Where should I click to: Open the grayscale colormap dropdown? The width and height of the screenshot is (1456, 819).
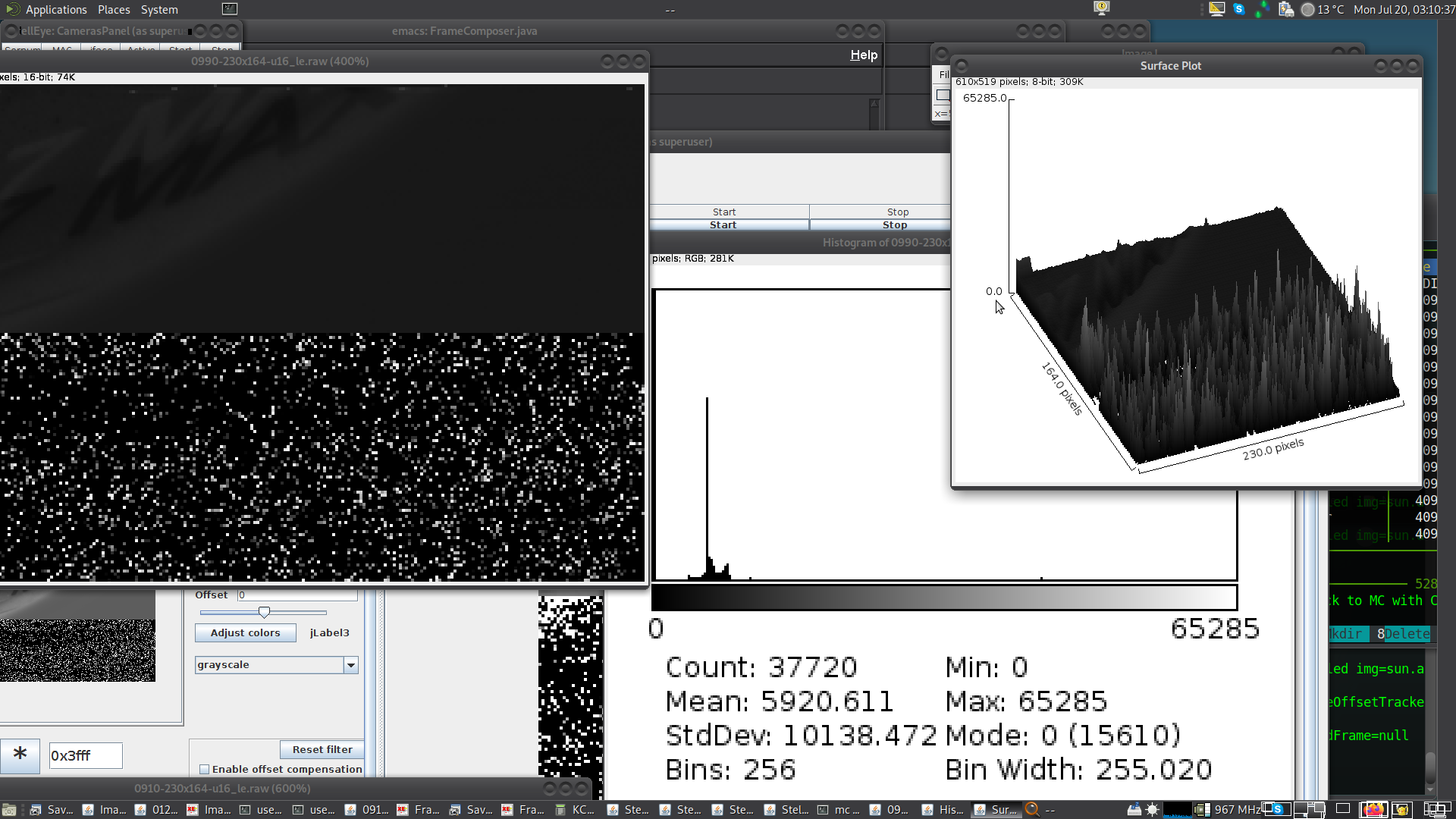tap(350, 665)
